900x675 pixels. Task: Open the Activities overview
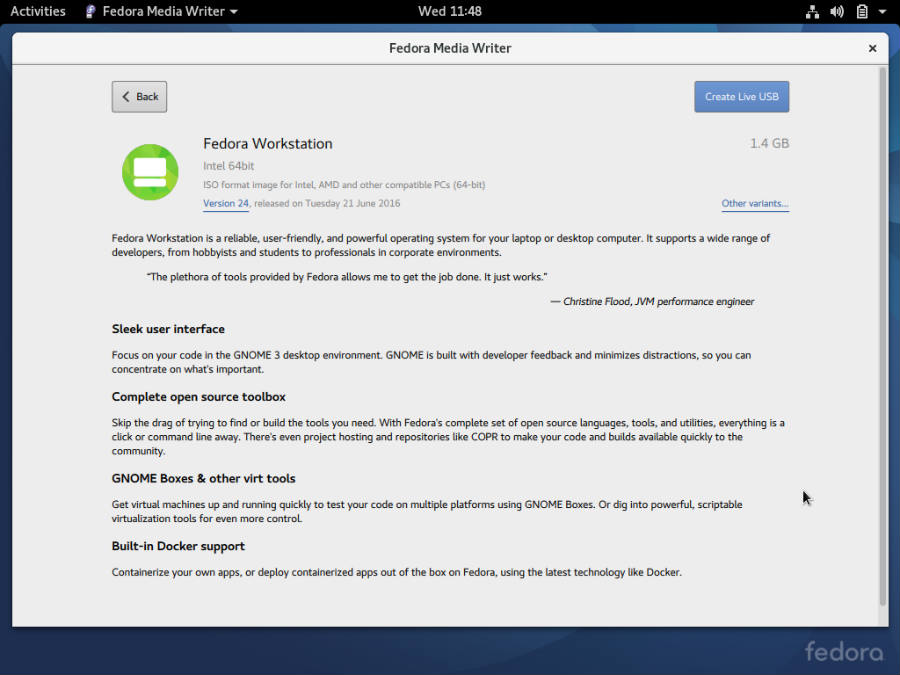38,12
